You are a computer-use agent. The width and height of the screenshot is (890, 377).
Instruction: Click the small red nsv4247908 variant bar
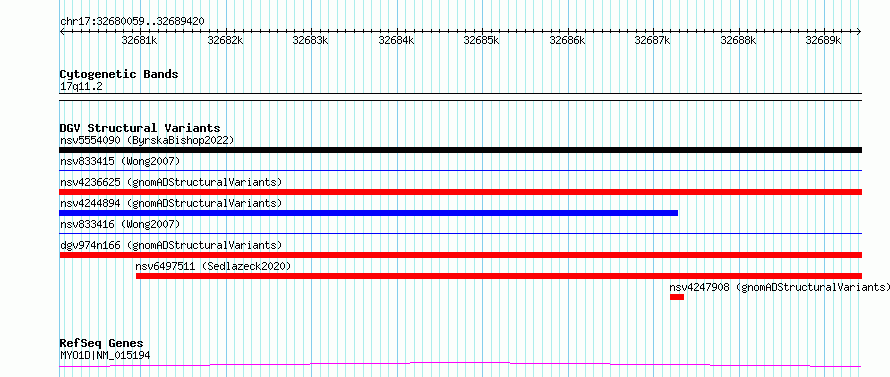677,297
